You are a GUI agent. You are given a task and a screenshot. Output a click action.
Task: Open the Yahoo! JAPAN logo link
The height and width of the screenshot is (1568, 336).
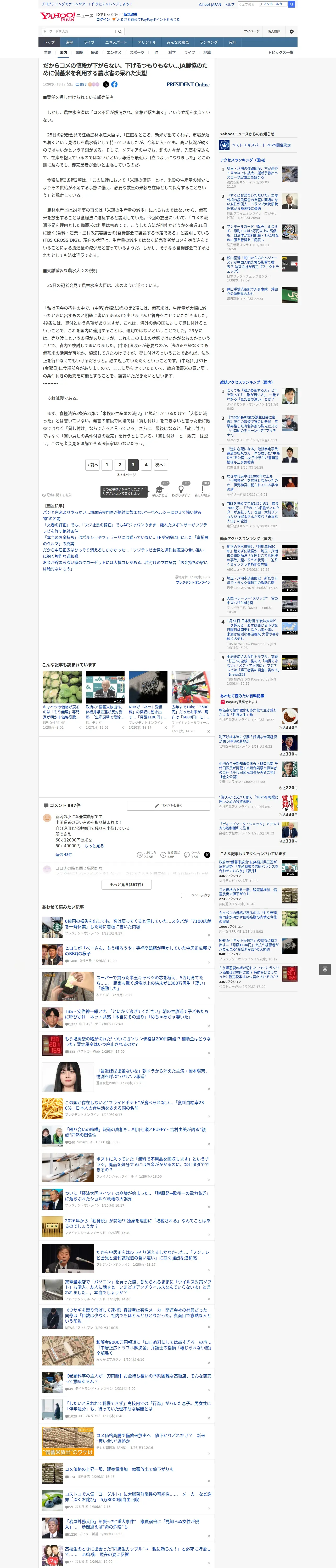58,16
